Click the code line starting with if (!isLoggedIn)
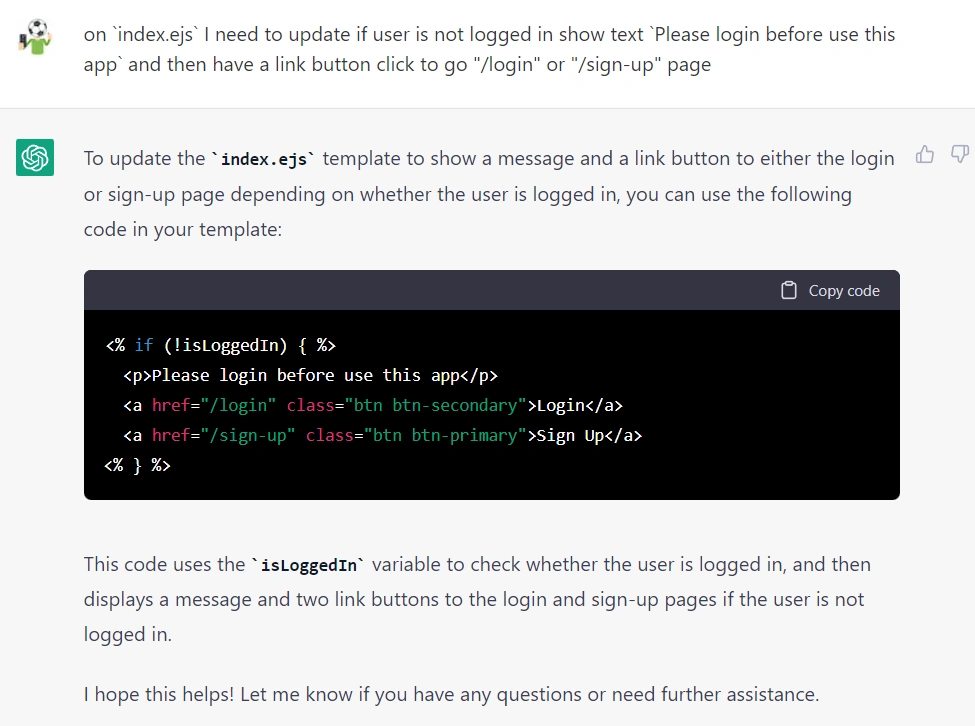This screenshot has width=975, height=726. coord(221,345)
